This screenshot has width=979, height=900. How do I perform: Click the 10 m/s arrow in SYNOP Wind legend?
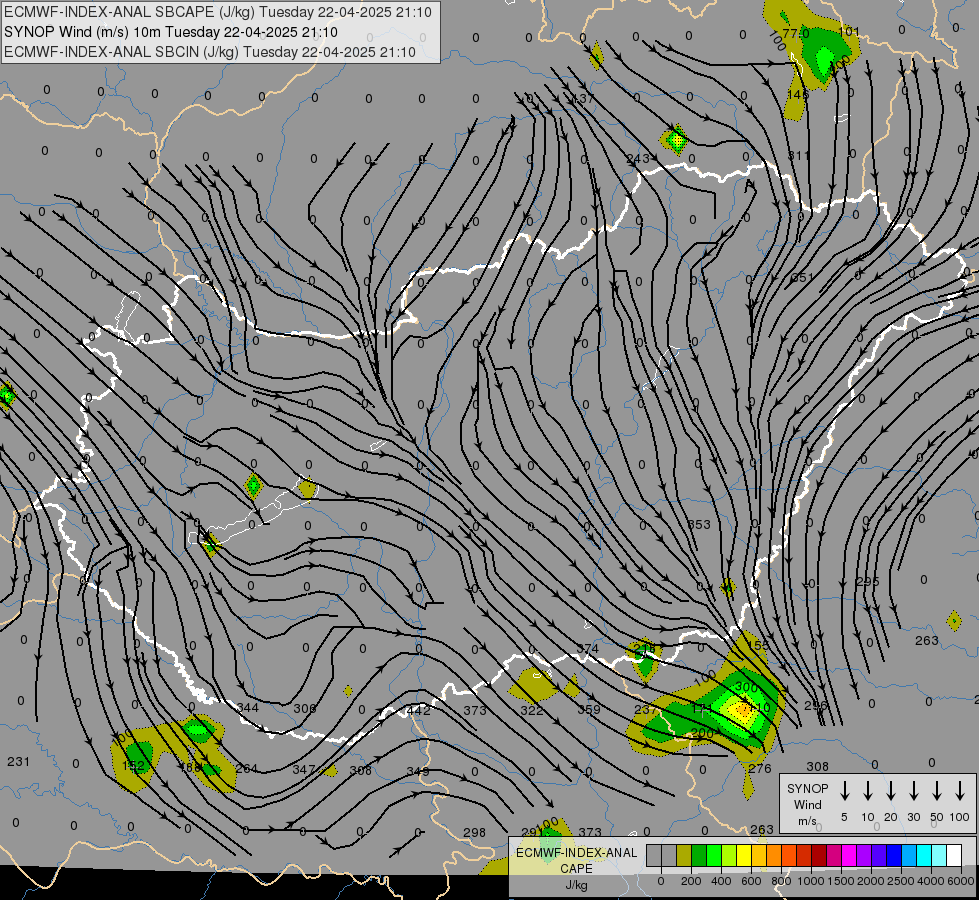point(867,791)
